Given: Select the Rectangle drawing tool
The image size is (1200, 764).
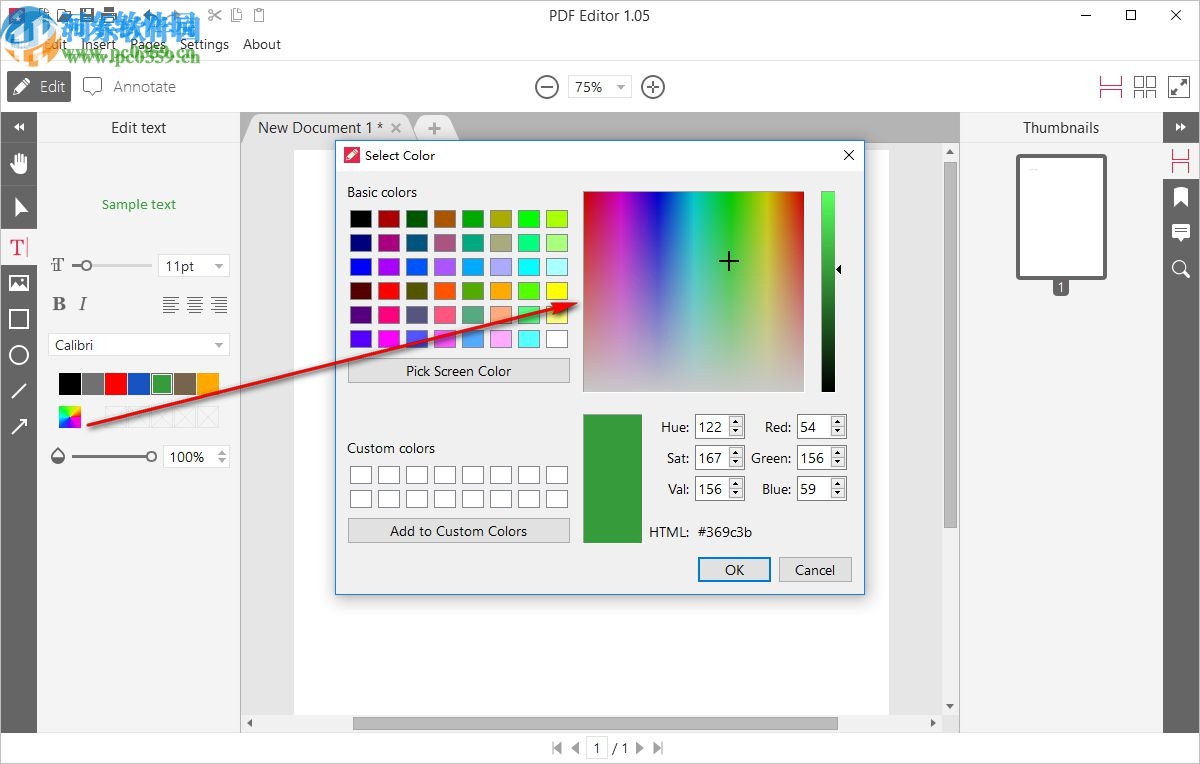Looking at the screenshot, I should tap(18, 319).
